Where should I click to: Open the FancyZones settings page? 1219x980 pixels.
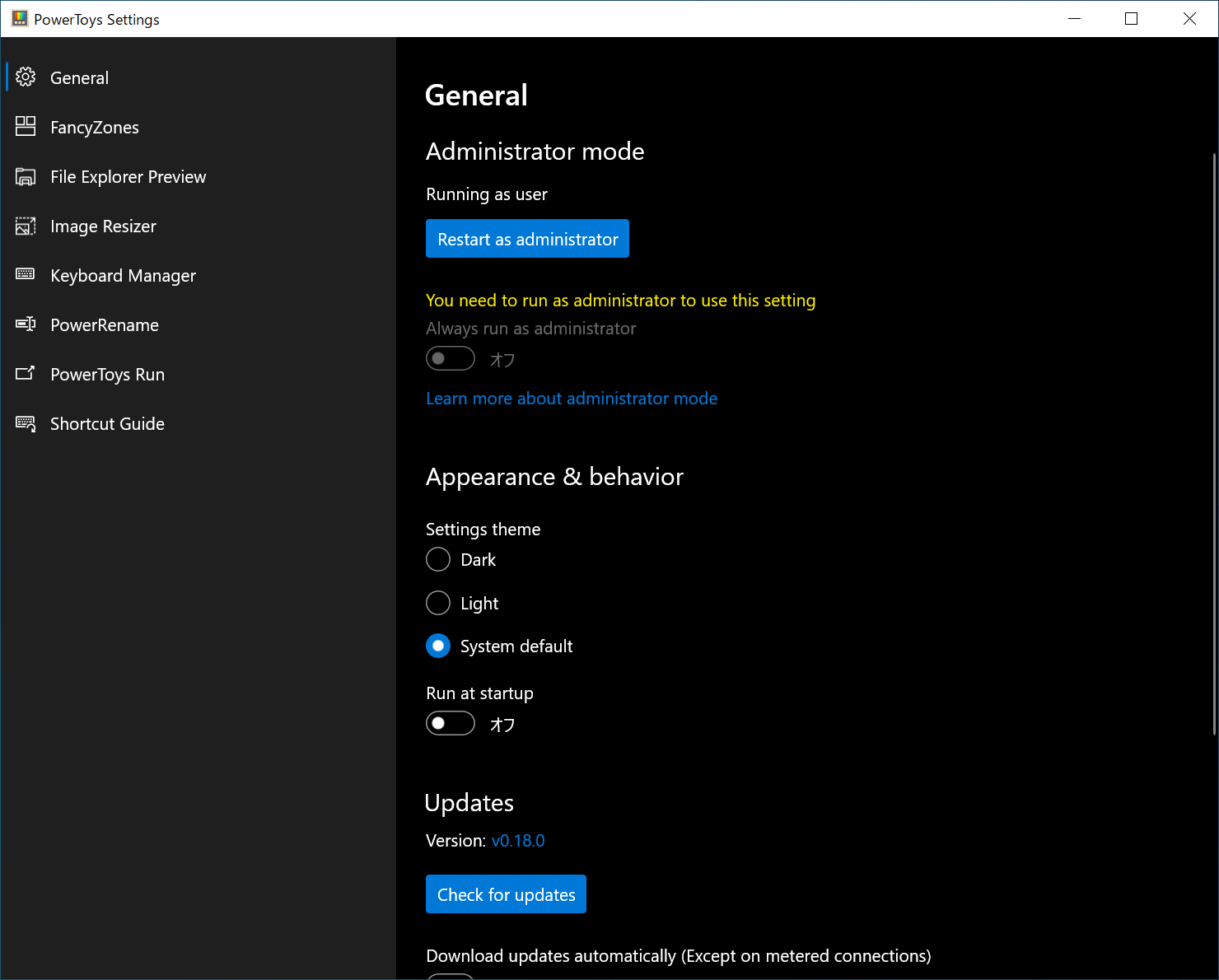pos(198,127)
